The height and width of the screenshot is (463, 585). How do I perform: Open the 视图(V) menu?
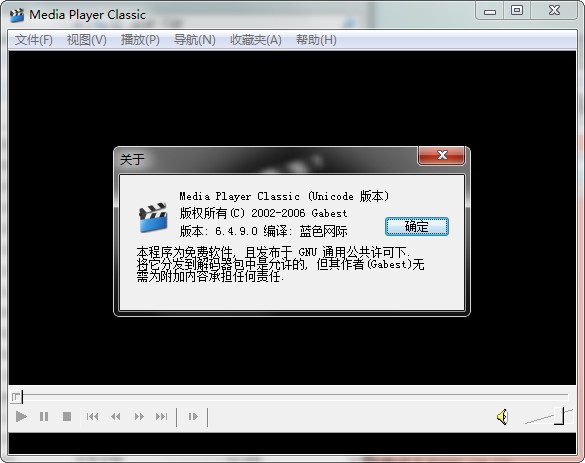[x=87, y=40]
